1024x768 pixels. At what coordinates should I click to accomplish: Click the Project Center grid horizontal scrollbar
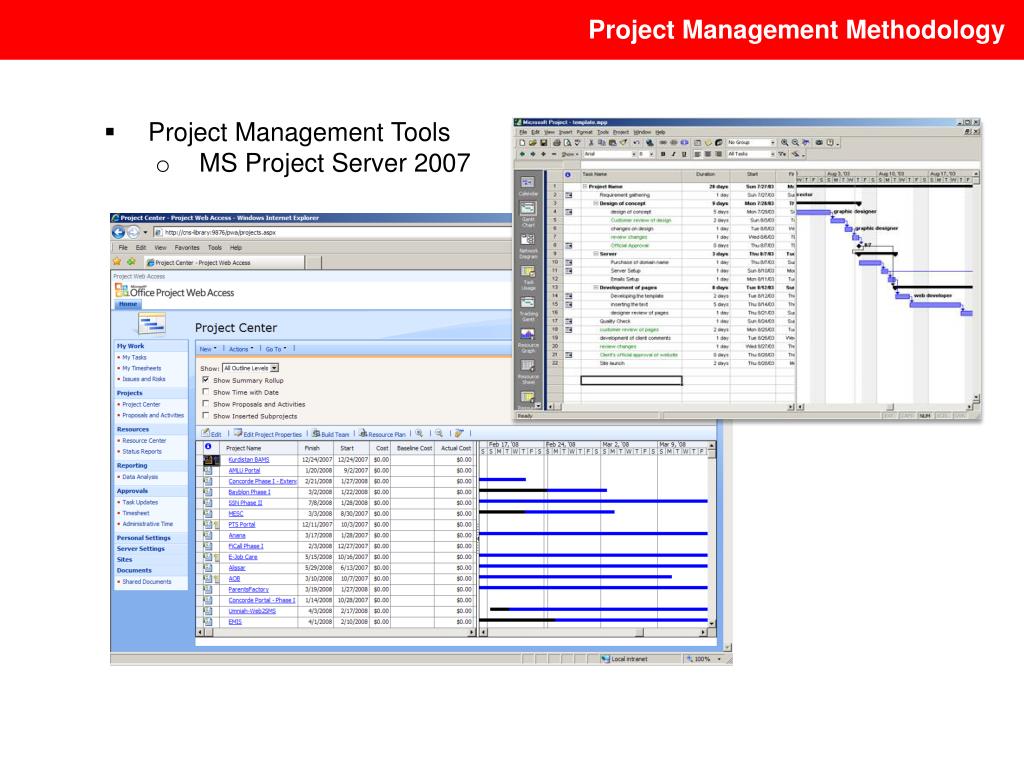coord(337,632)
